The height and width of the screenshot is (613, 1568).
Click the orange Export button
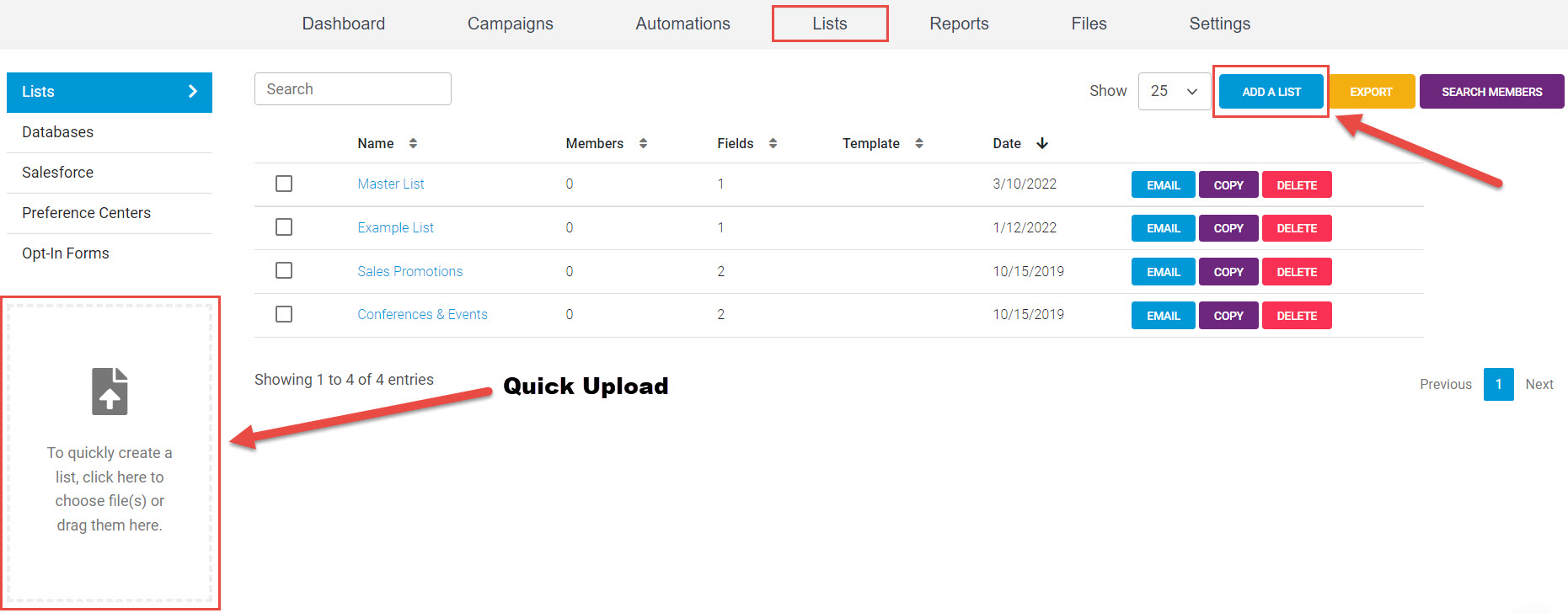[1371, 92]
